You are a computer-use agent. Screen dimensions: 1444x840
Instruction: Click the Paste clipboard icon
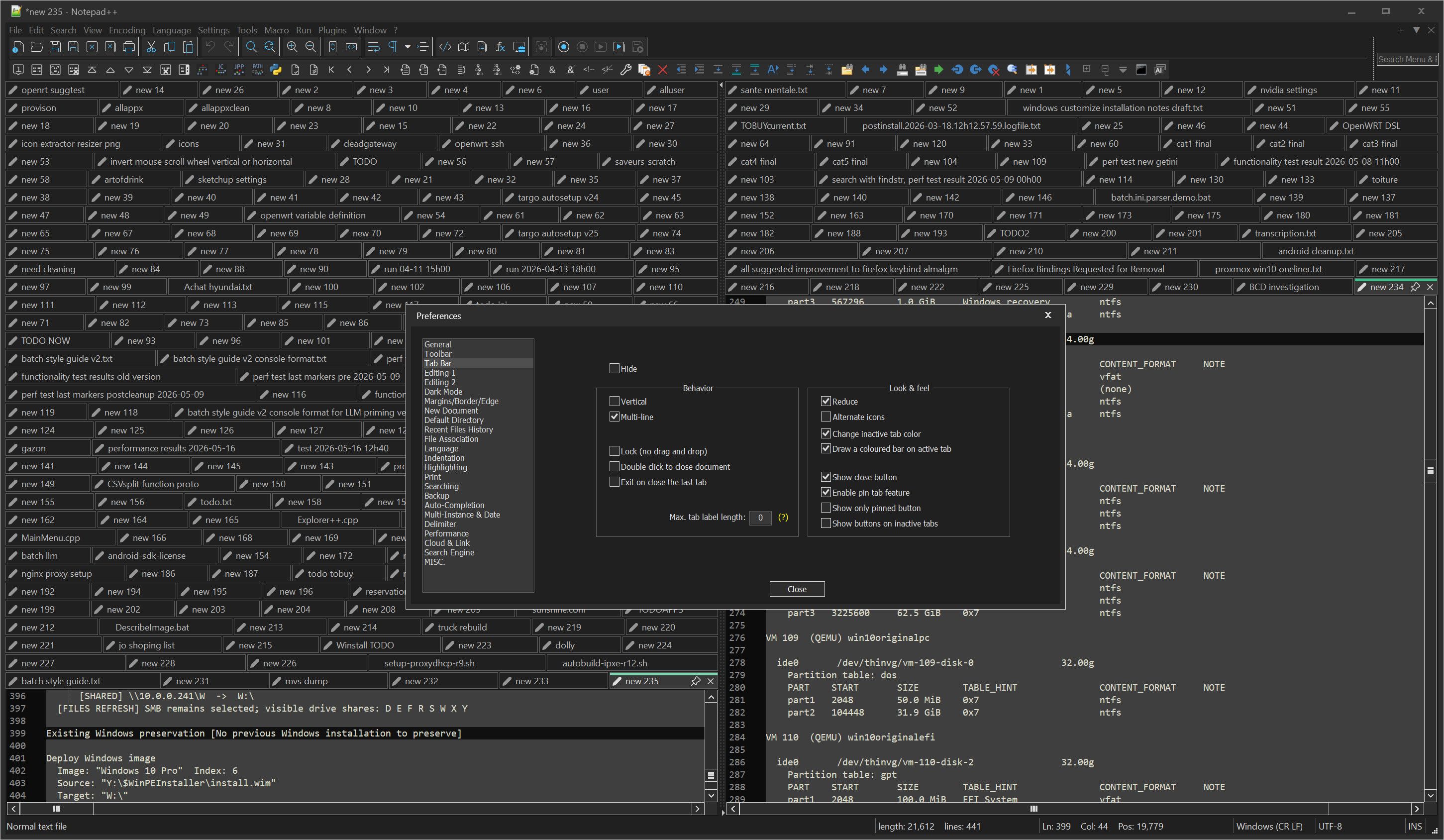point(188,47)
